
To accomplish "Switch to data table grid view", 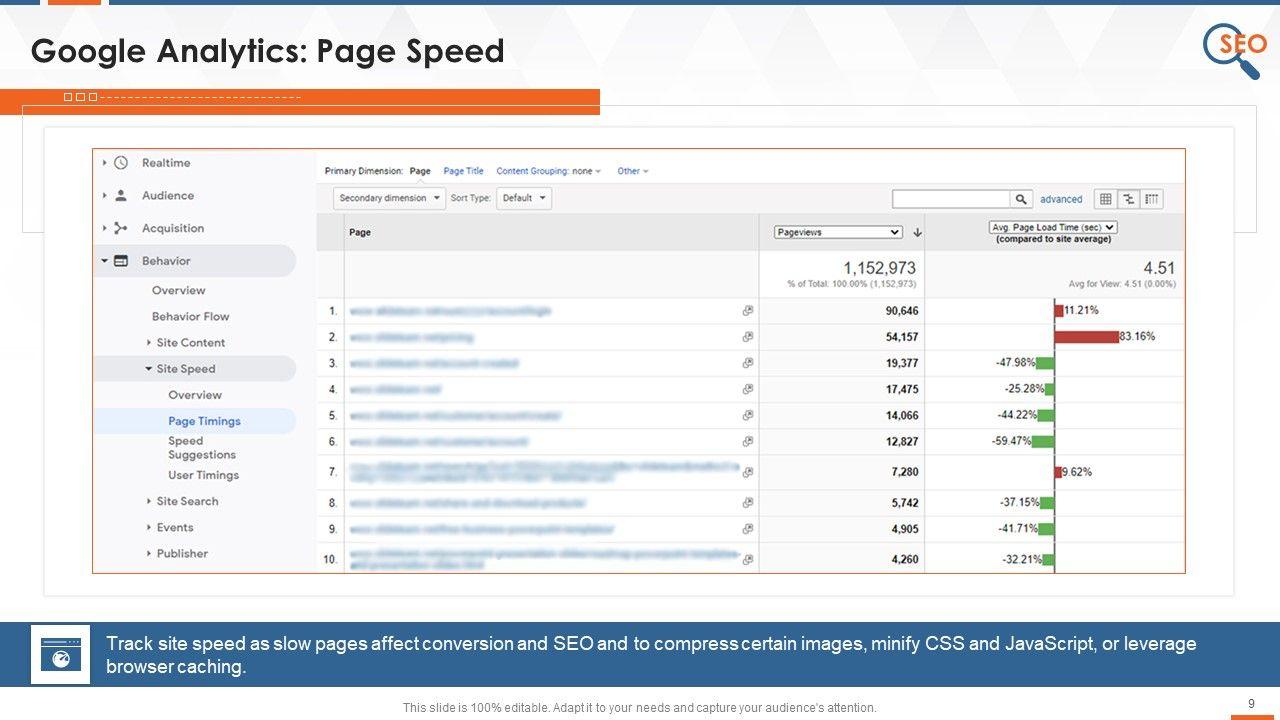I will pos(1105,199).
